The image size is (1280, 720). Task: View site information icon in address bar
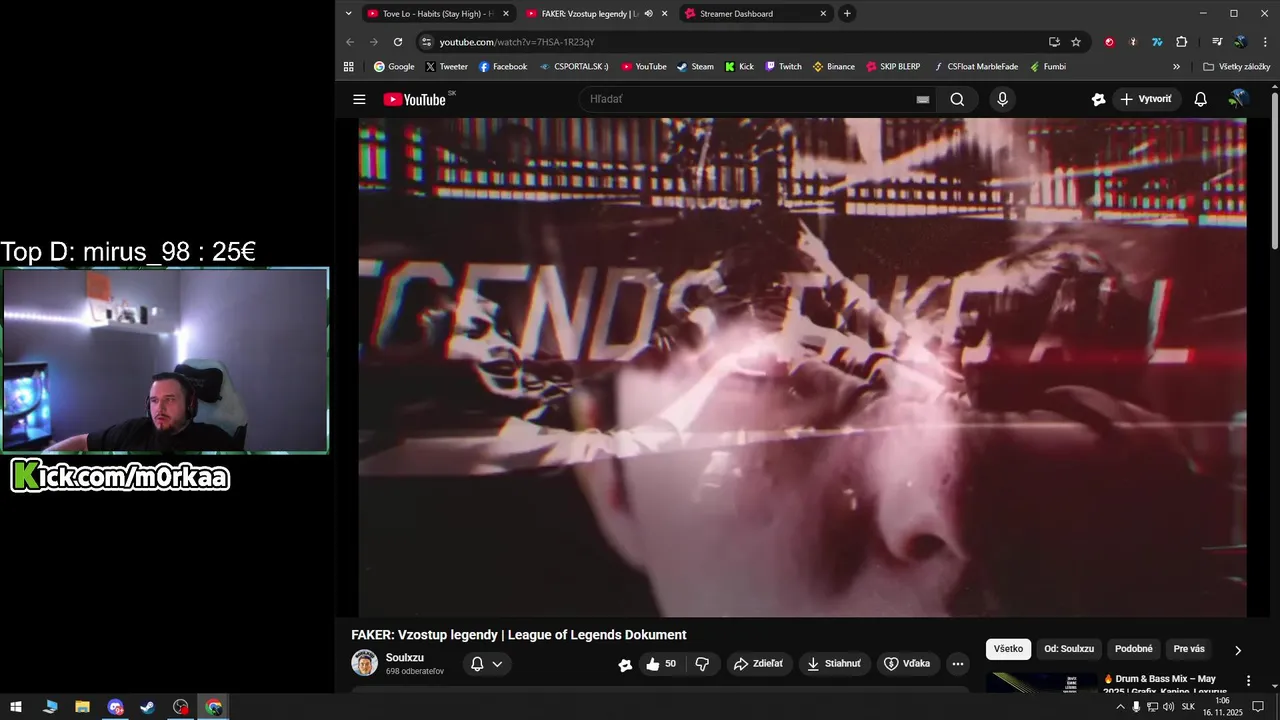[426, 42]
